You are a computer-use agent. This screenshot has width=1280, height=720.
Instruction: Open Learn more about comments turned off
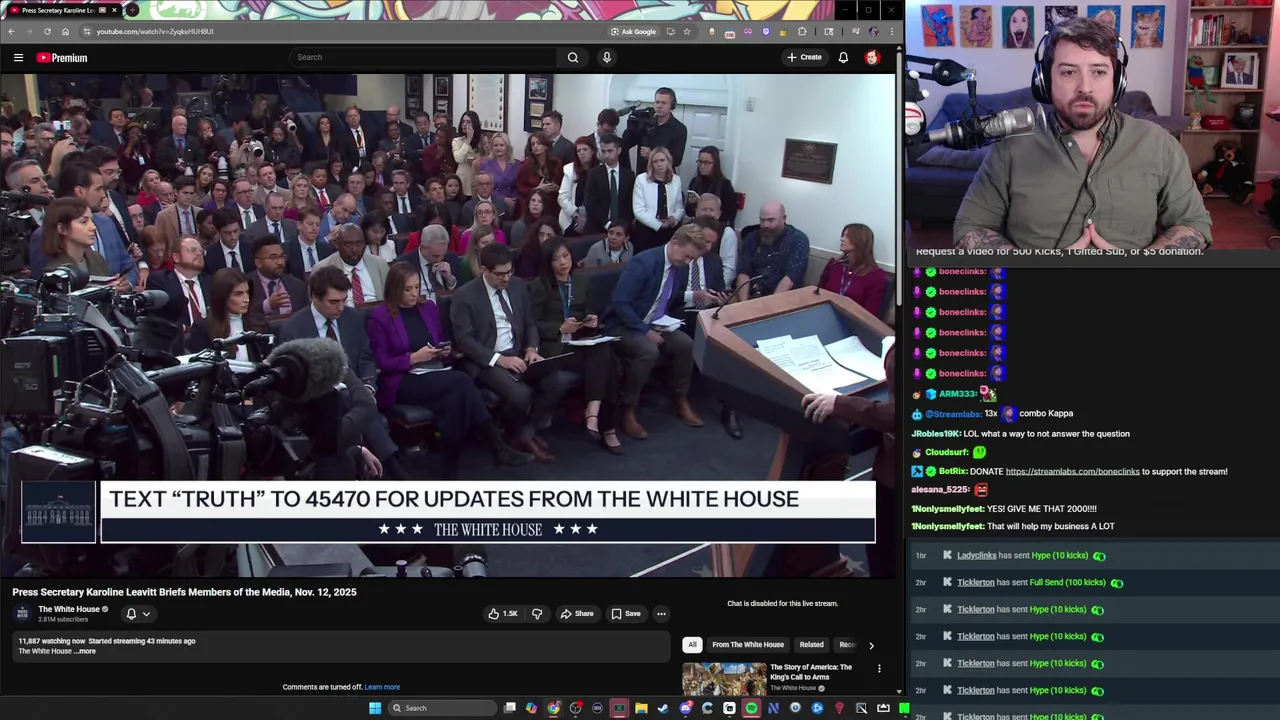pos(382,687)
